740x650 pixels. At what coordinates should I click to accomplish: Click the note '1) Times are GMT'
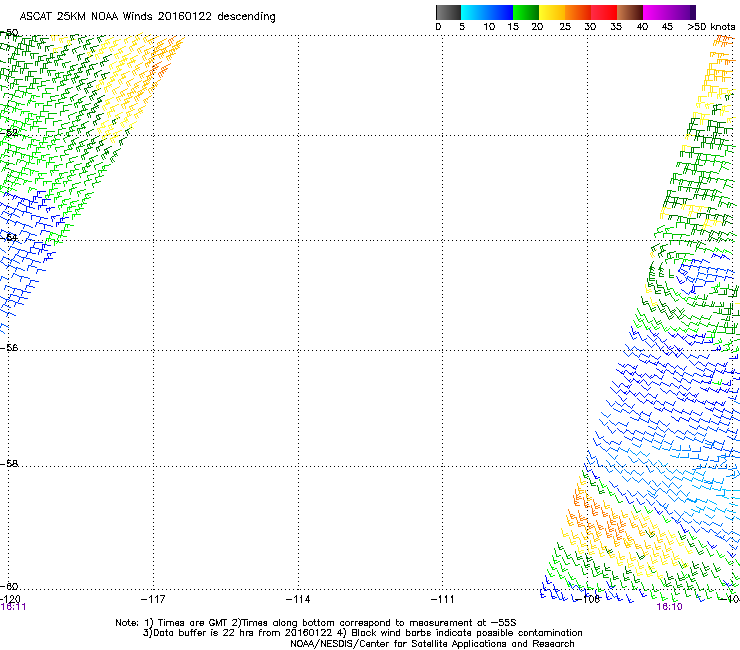click(186, 623)
